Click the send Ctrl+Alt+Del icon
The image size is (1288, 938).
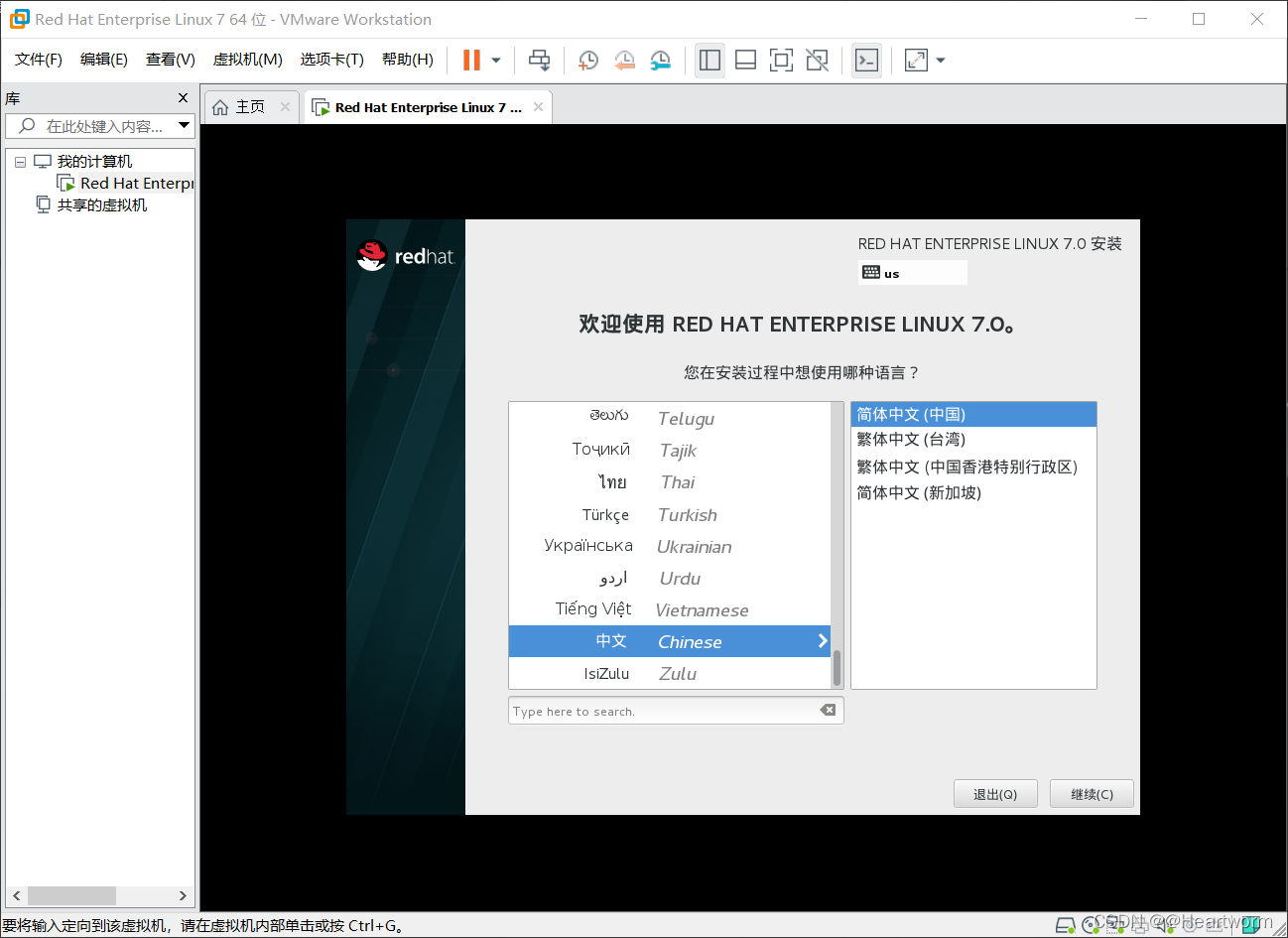click(x=539, y=61)
